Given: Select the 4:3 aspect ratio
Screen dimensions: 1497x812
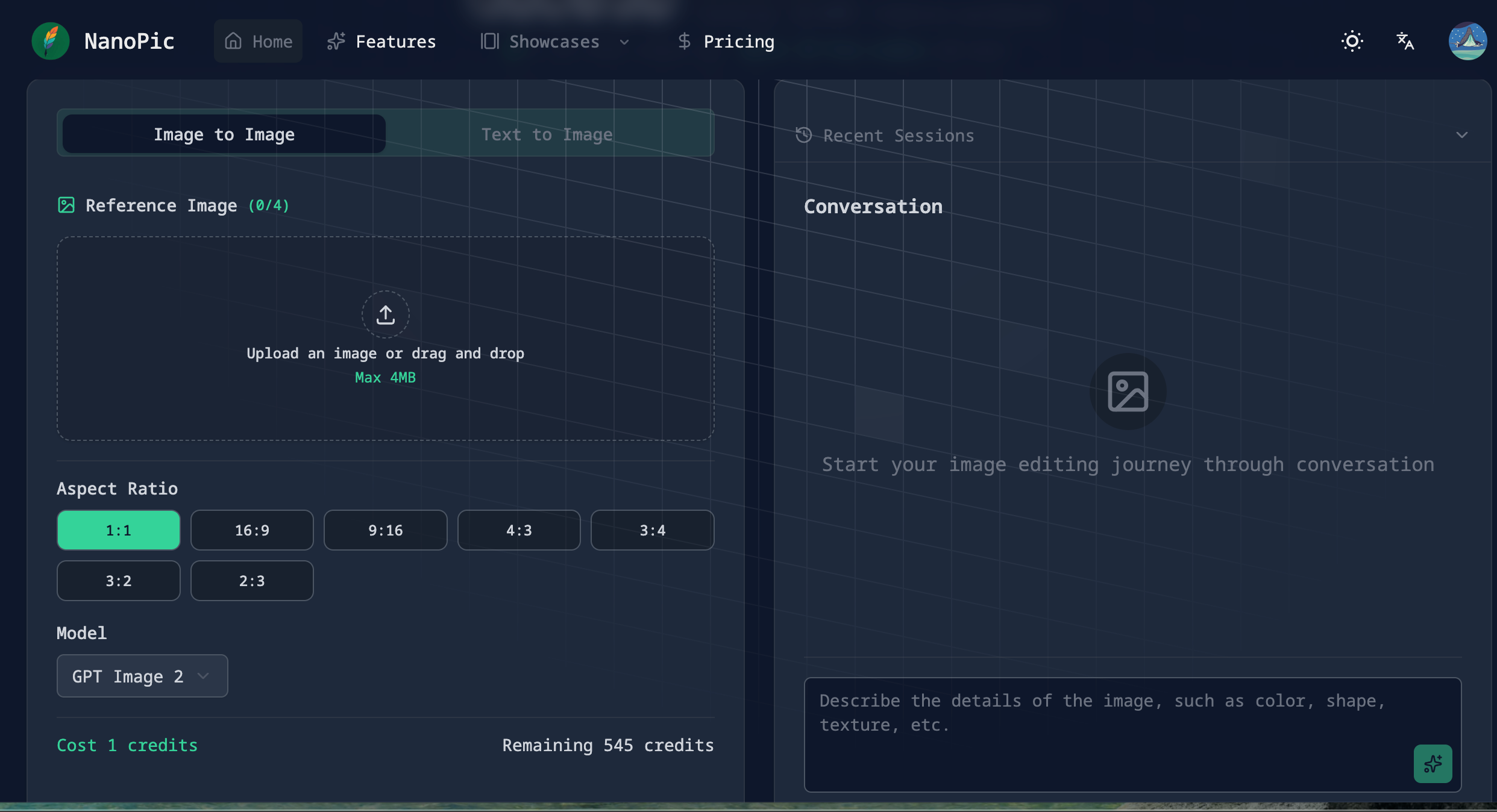Looking at the screenshot, I should tap(519, 530).
